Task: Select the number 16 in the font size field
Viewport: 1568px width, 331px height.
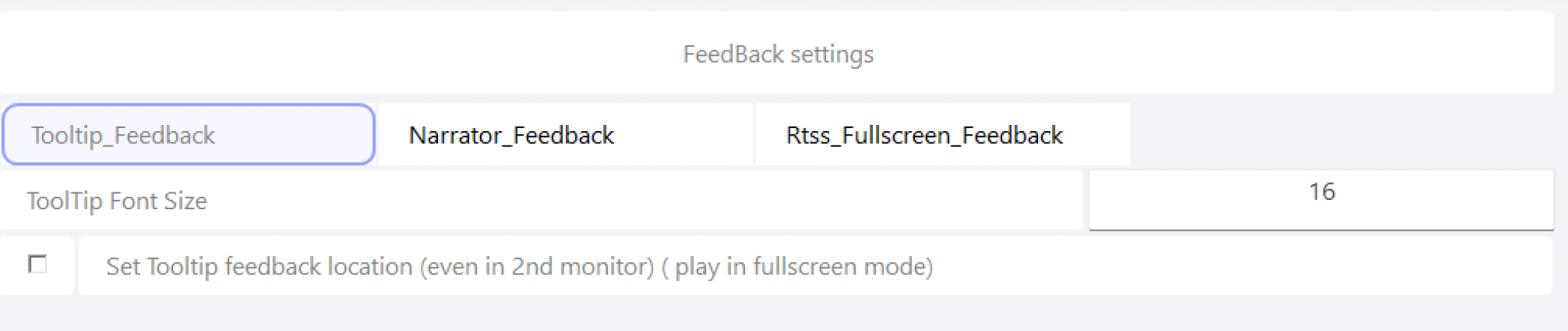Action: [1321, 192]
